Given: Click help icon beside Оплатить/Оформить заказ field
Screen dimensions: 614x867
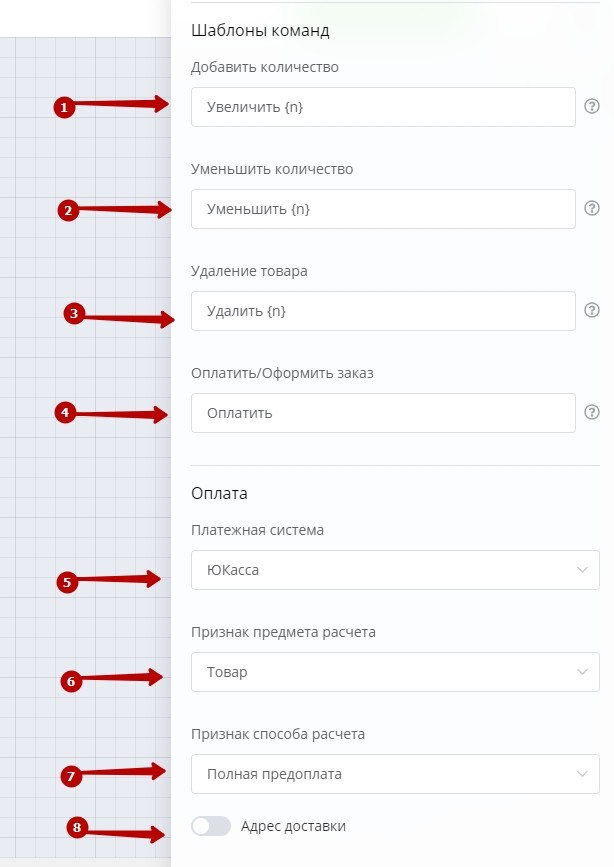Looking at the screenshot, I should tap(591, 412).
